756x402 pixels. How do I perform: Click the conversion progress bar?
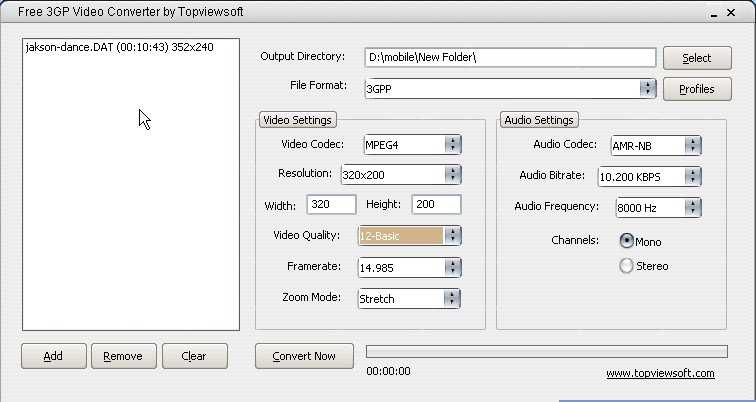(547, 351)
